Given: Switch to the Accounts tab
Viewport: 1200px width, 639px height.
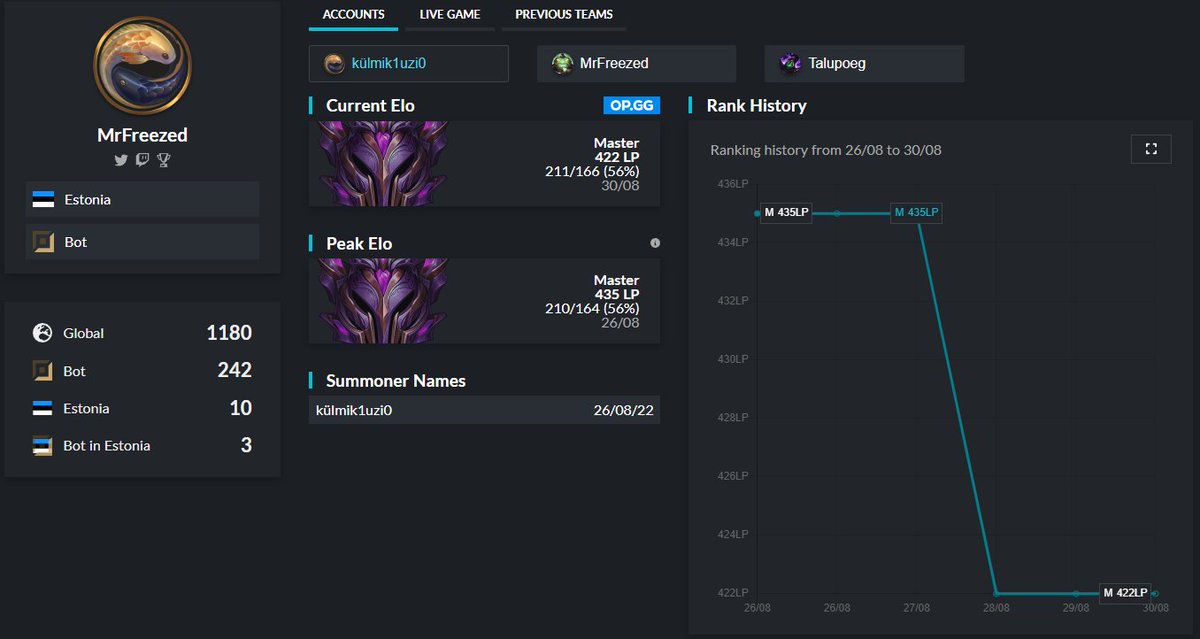Looking at the screenshot, I should [x=354, y=15].
